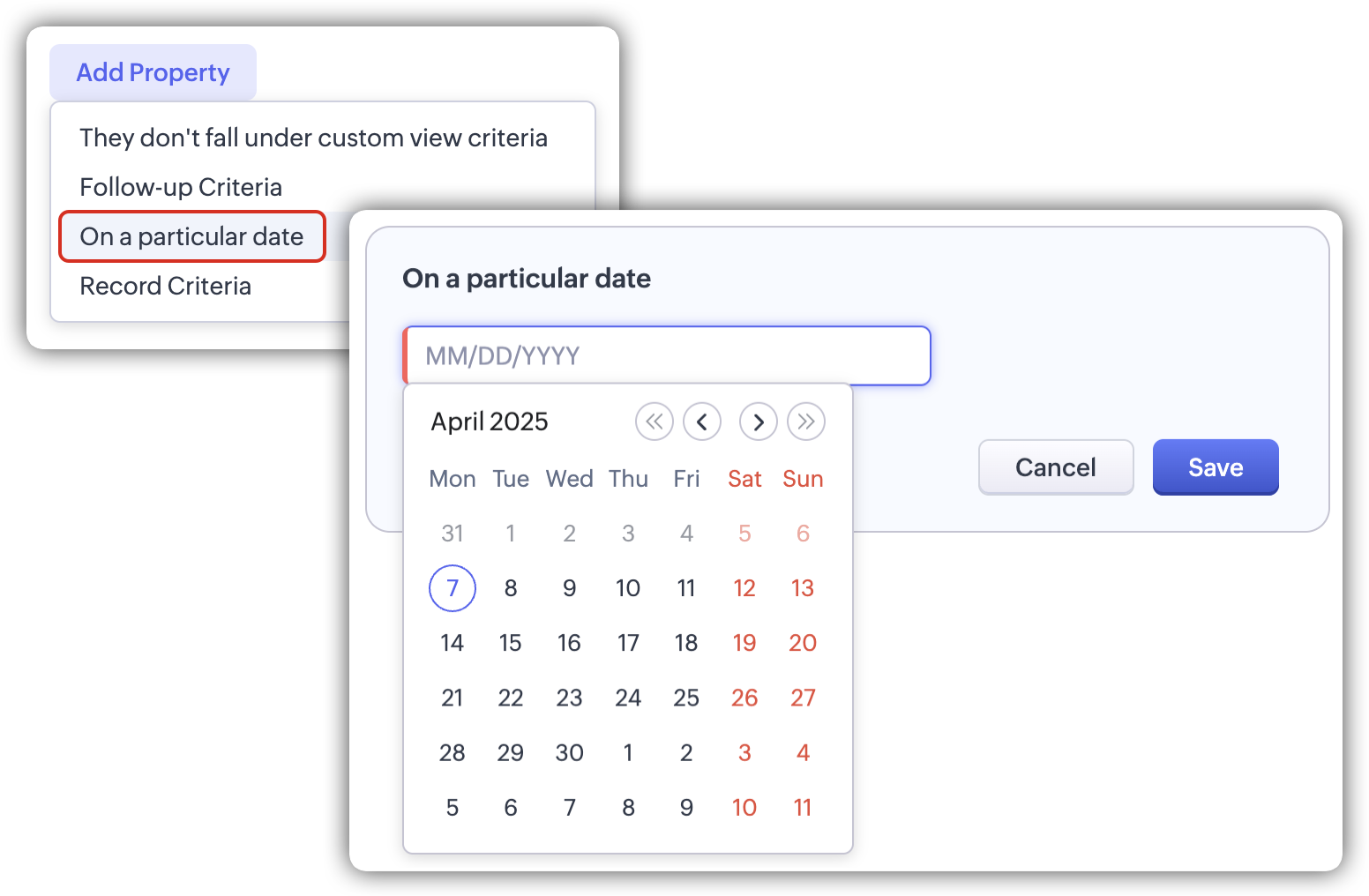Jump to next year in calendar
The height and width of the screenshot is (896, 1369).
click(806, 422)
